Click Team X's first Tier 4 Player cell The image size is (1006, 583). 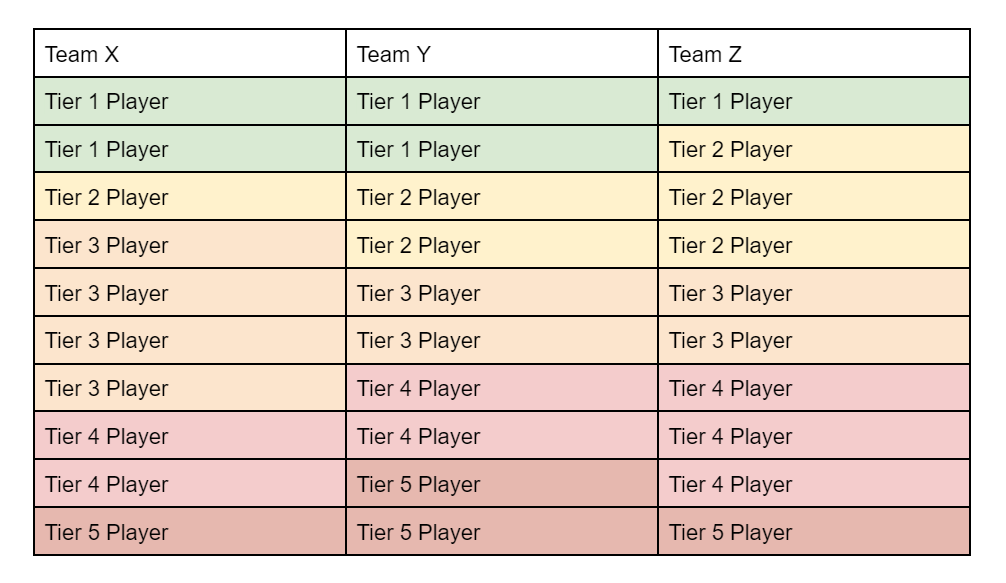coord(190,435)
